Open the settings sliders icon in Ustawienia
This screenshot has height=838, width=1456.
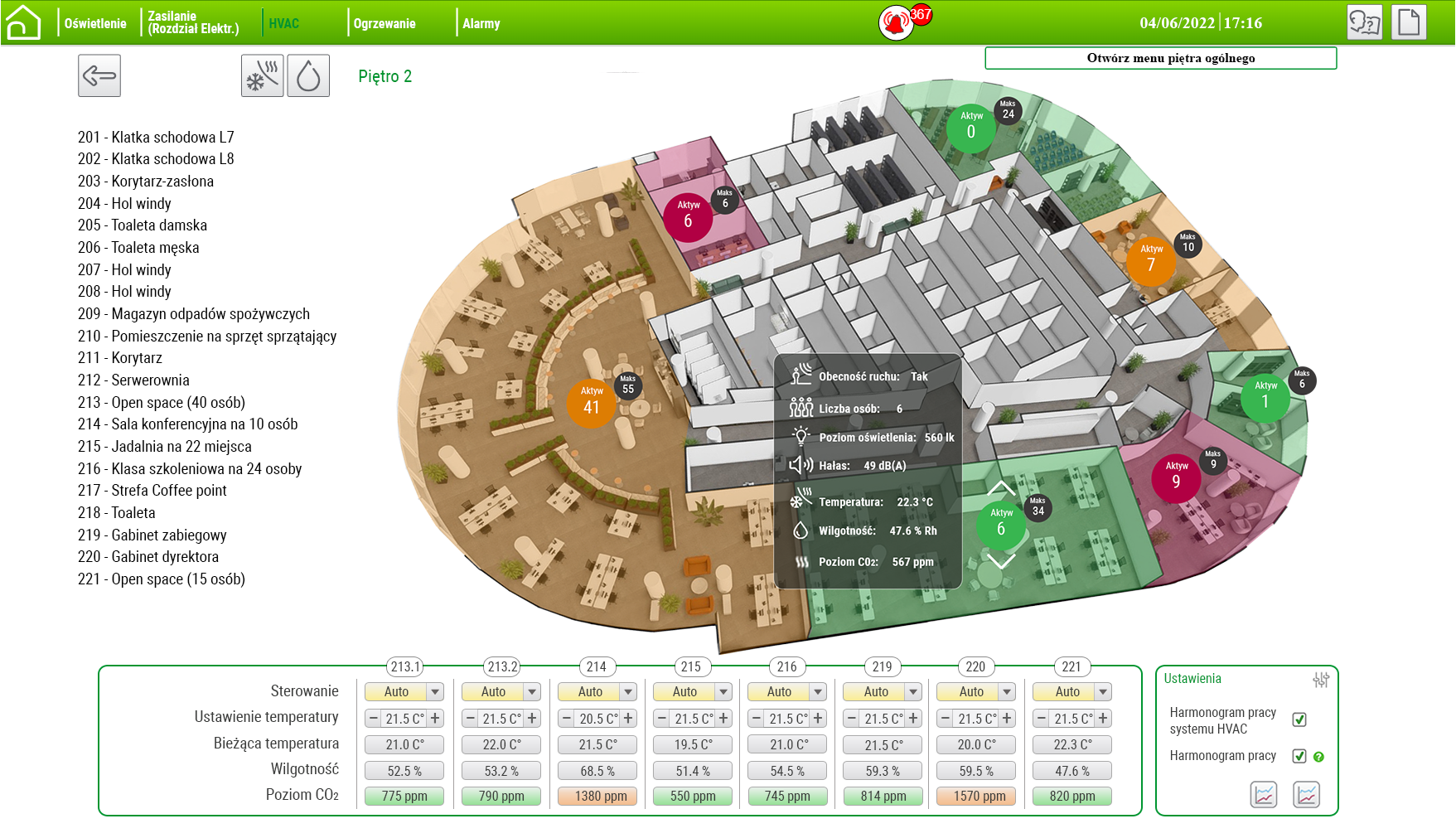[x=1320, y=680]
